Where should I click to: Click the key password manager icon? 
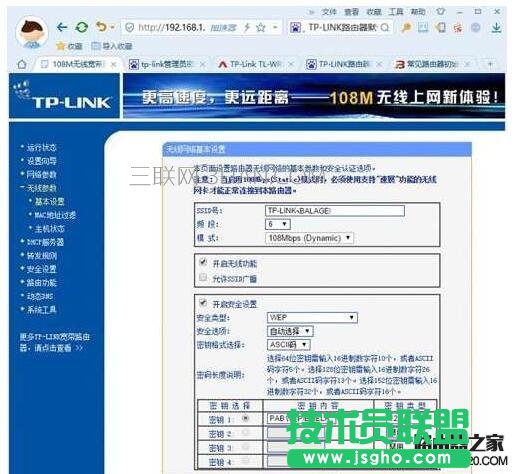tap(406, 27)
